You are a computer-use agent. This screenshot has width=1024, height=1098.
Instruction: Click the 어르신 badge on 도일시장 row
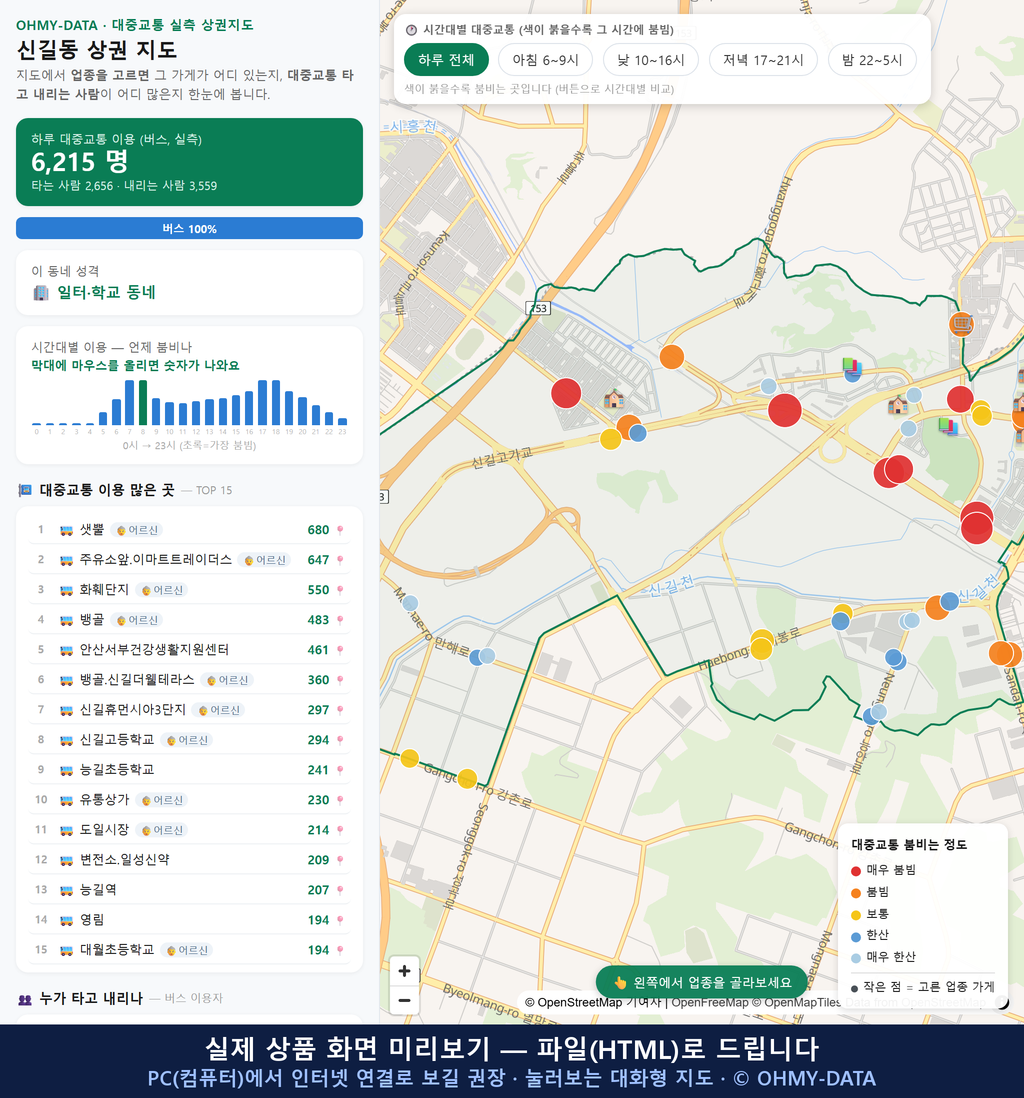tap(162, 831)
